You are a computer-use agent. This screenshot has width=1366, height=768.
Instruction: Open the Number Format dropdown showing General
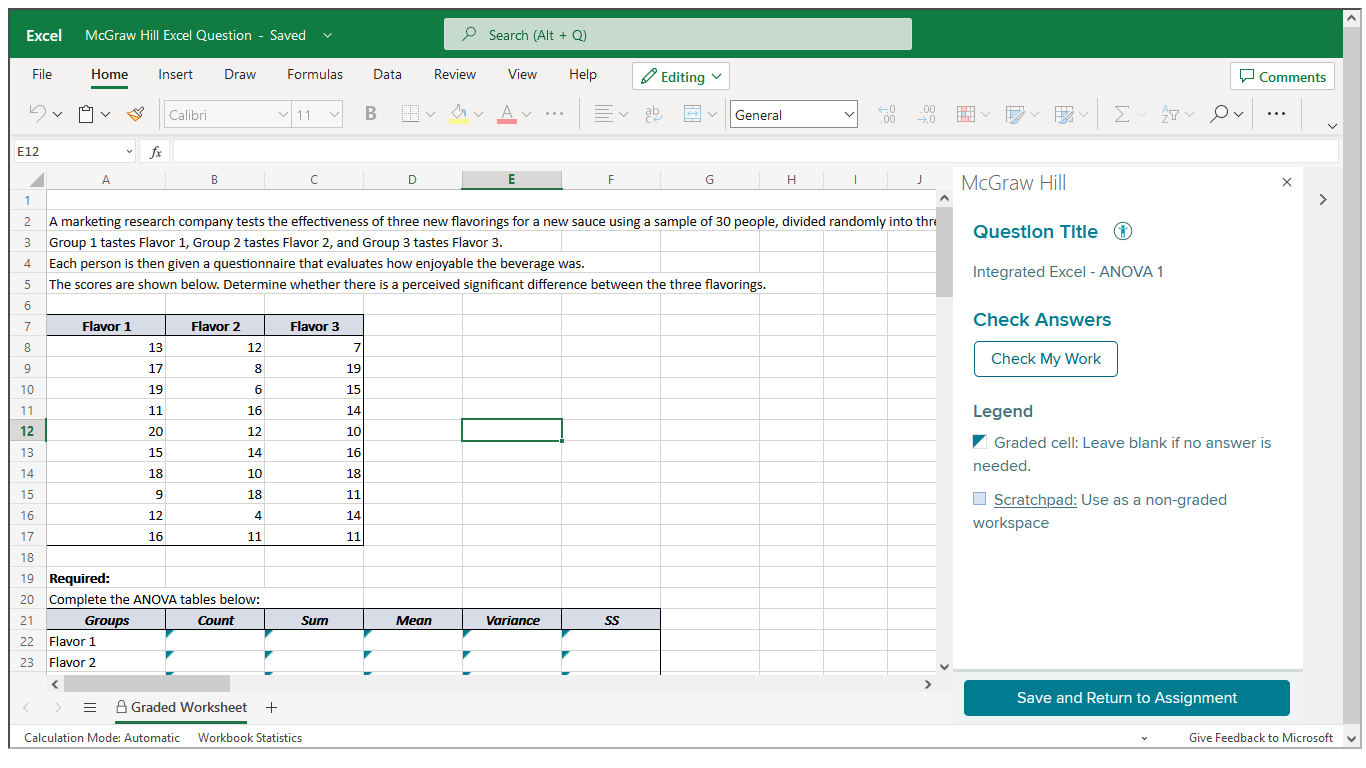pos(793,113)
